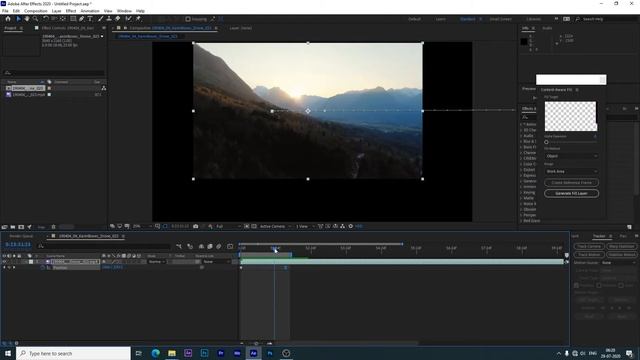Select the Clone Stamp tool
The height and width of the screenshot is (360, 640).
(109, 19)
